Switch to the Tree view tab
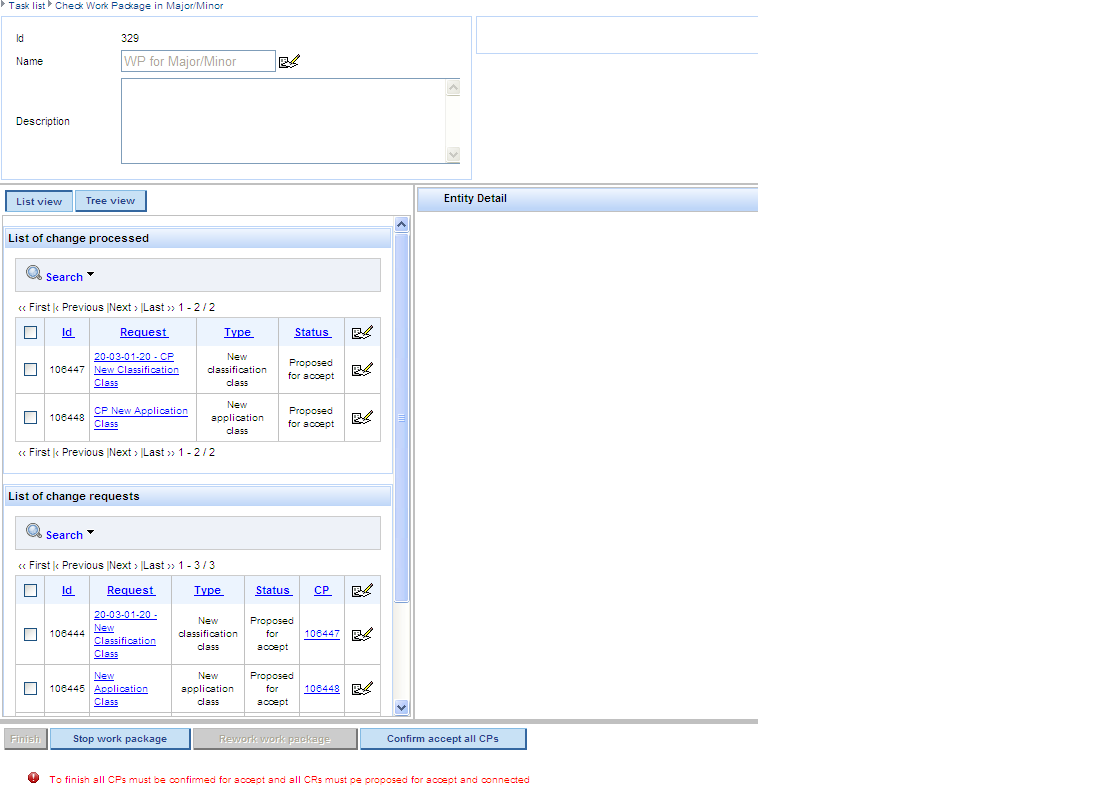The image size is (1097, 786). 110,201
